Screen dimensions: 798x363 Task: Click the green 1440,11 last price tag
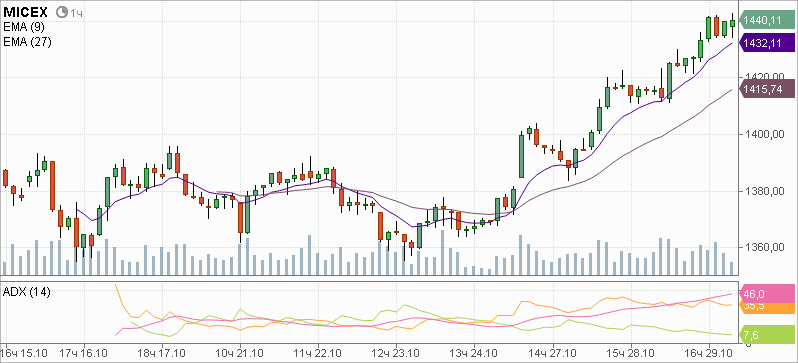767,20
